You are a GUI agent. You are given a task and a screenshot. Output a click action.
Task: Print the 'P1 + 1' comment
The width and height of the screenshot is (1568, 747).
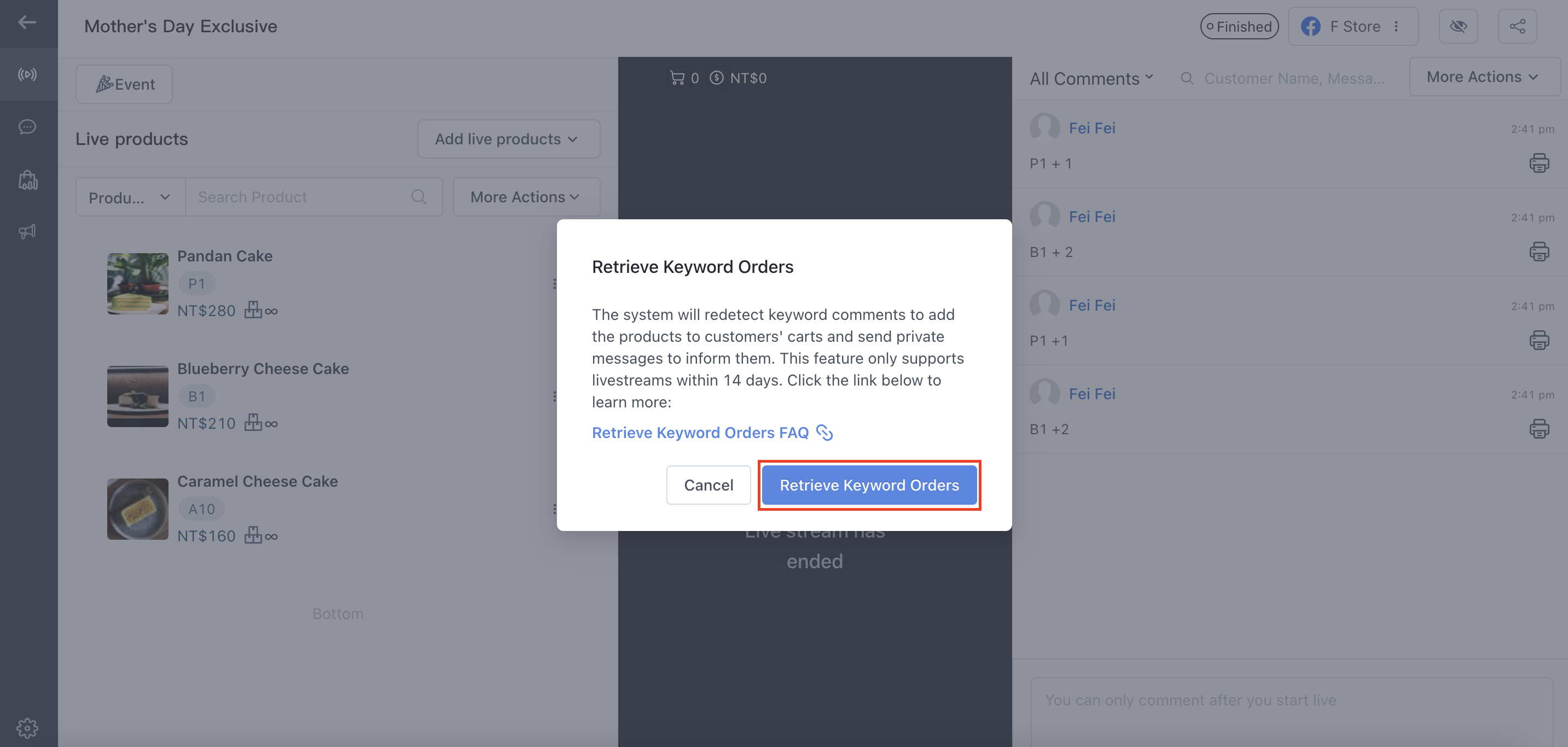click(x=1539, y=163)
